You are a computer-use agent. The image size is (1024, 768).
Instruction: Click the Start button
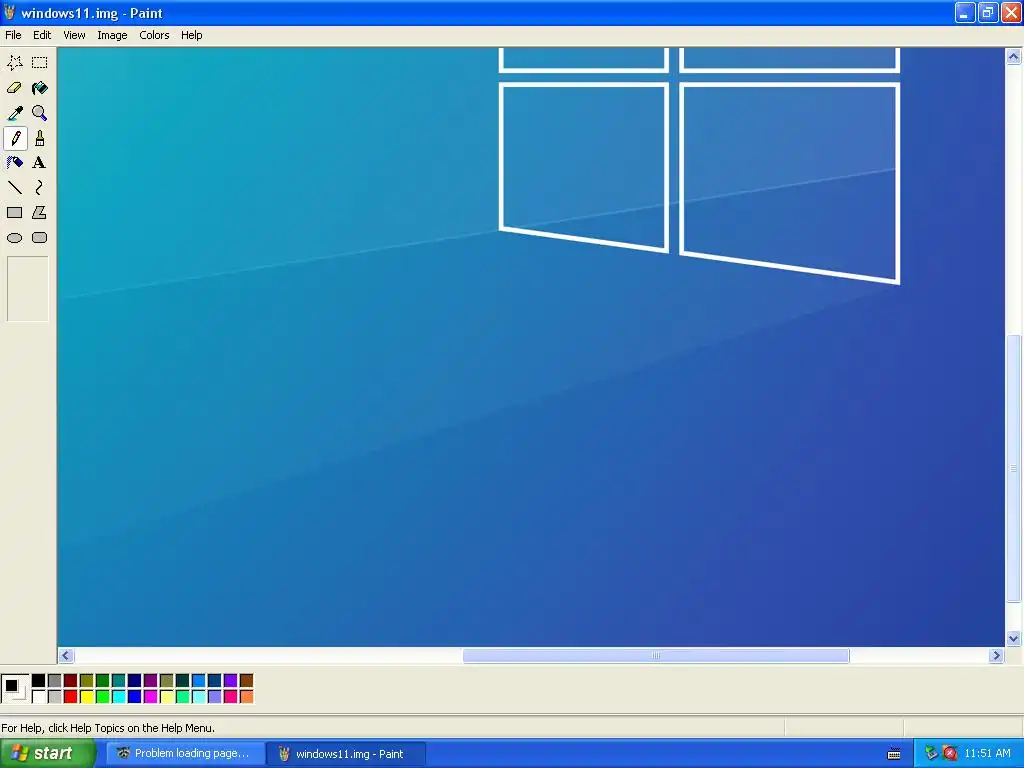[47, 754]
